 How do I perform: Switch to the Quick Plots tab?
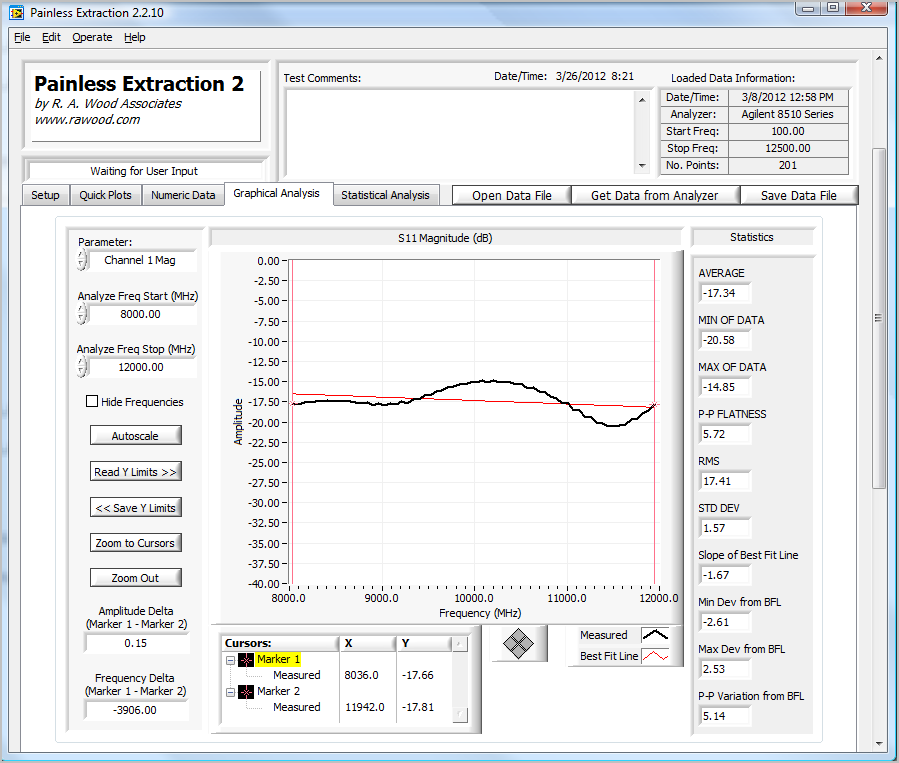tap(105, 195)
